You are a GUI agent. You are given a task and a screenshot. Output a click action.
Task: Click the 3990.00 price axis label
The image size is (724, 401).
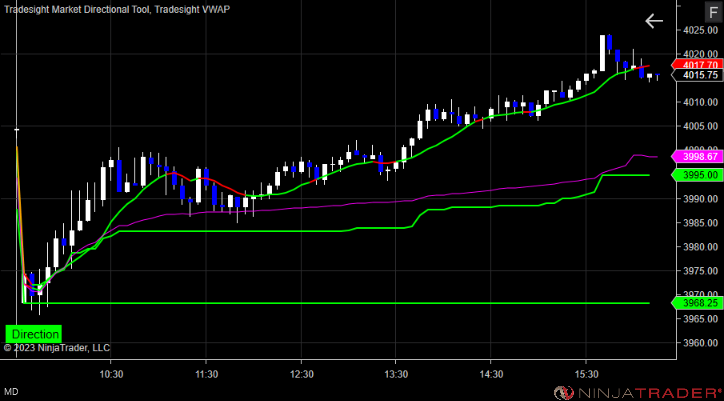pos(702,199)
